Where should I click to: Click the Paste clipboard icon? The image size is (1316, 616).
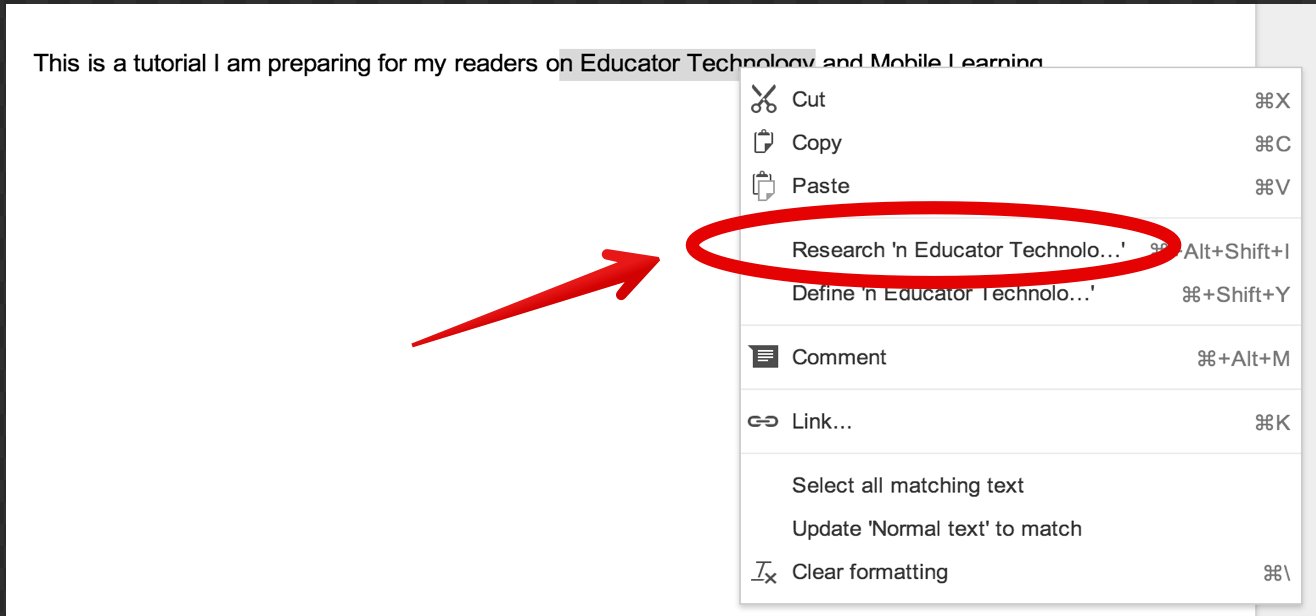(763, 186)
